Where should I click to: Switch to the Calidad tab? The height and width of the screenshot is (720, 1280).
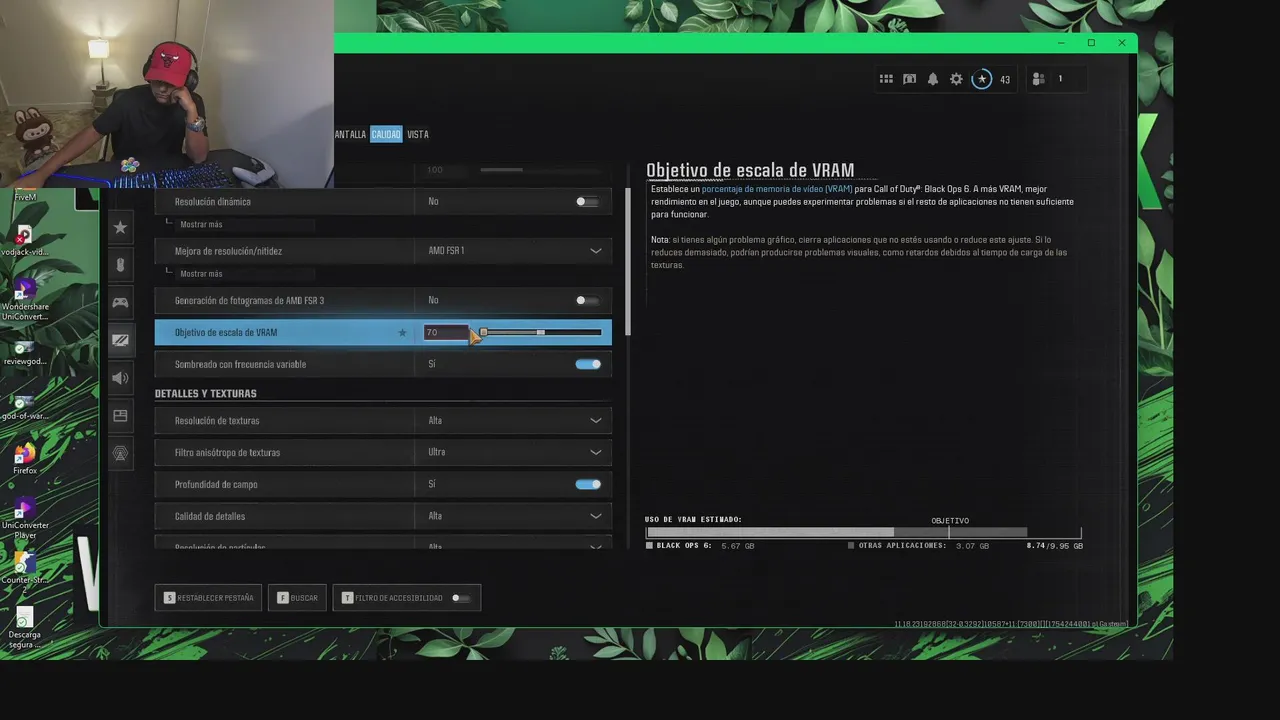point(386,134)
